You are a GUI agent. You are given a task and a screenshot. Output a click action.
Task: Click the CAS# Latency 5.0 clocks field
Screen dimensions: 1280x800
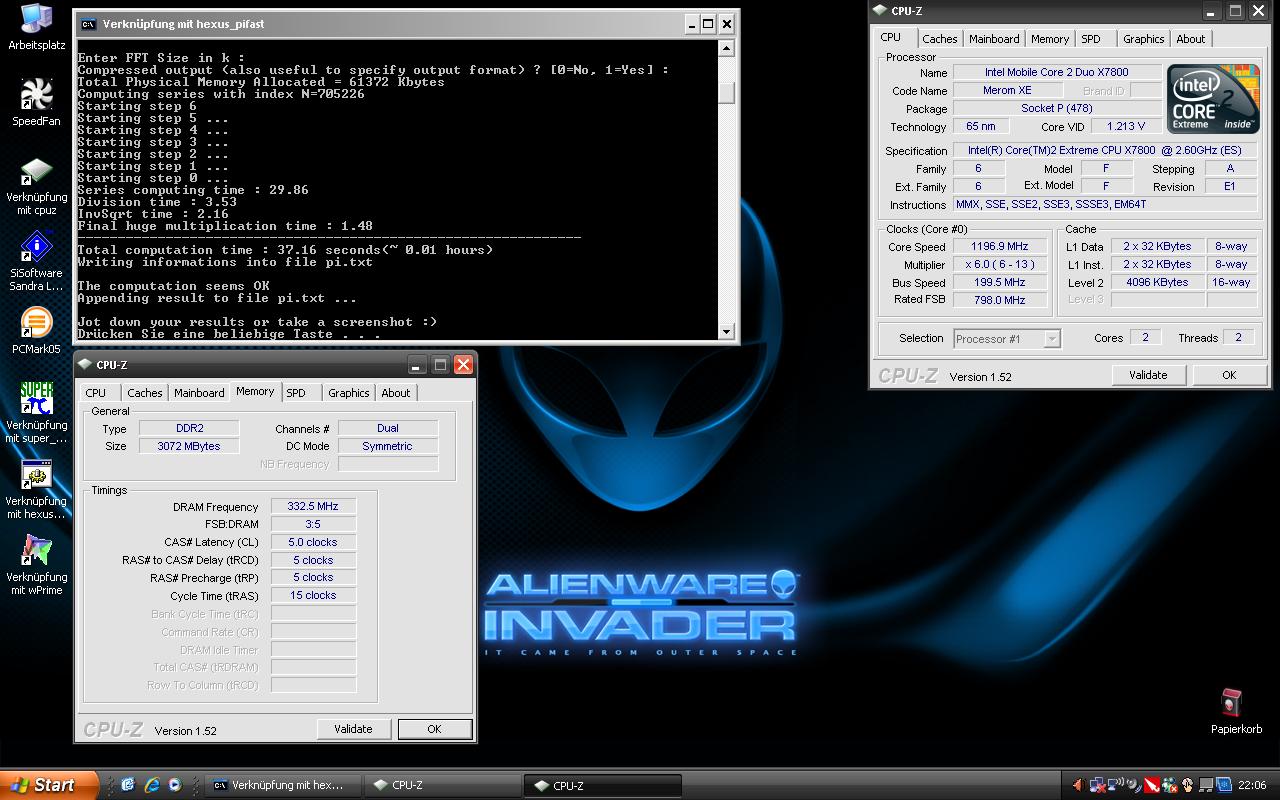coord(313,542)
